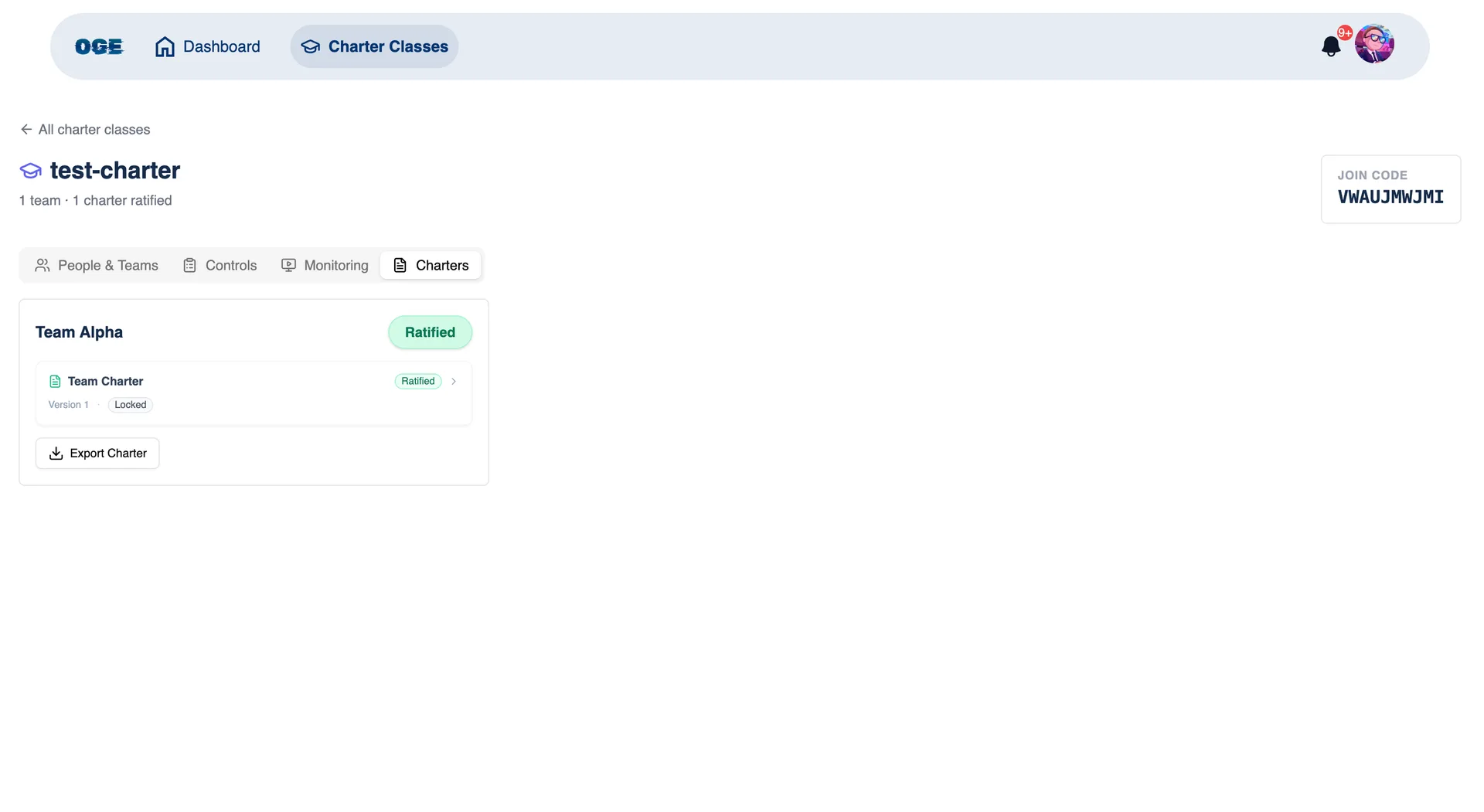Switch to People & Teams tab
This screenshot has height=812, width=1484.
click(97, 265)
